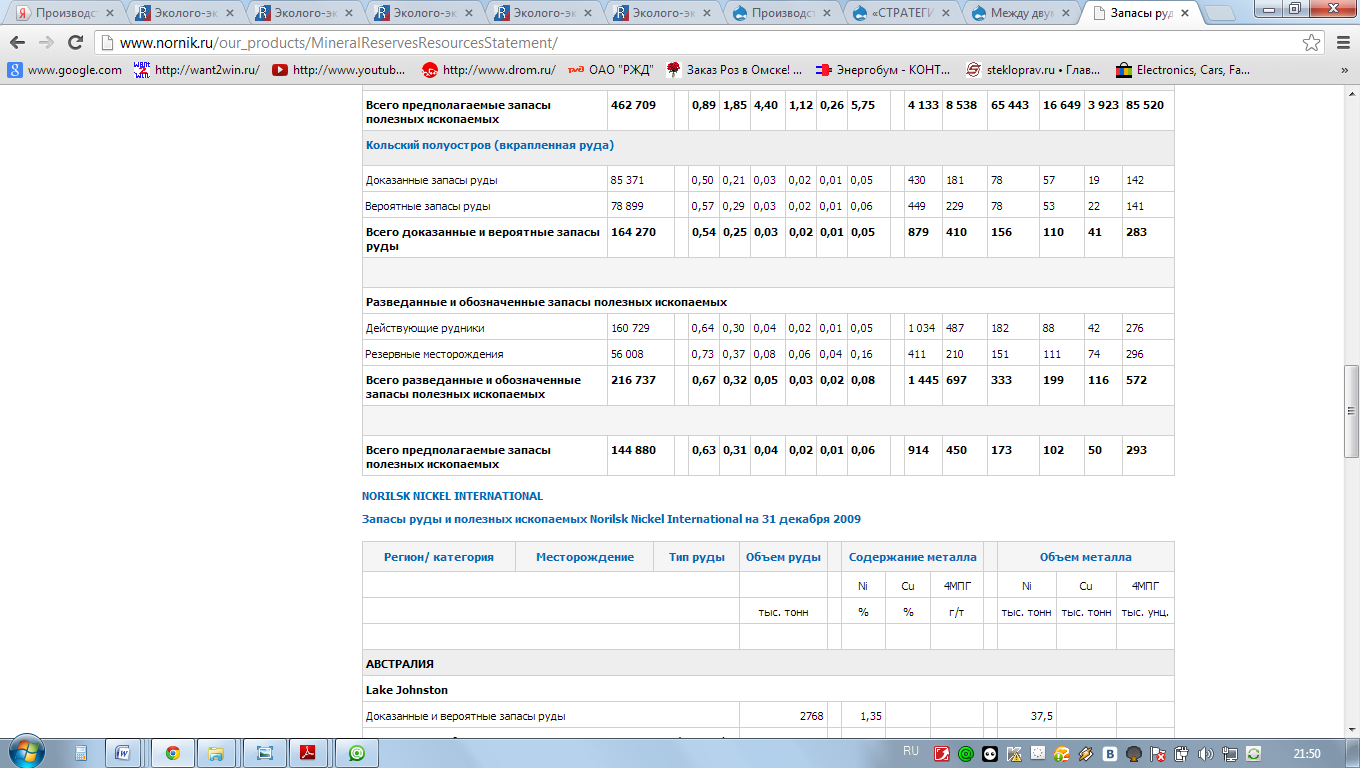Switch to the Производст tab next to «СТРАТЕГИ
This screenshot has width=1360, height=768.
click(785, 13)
